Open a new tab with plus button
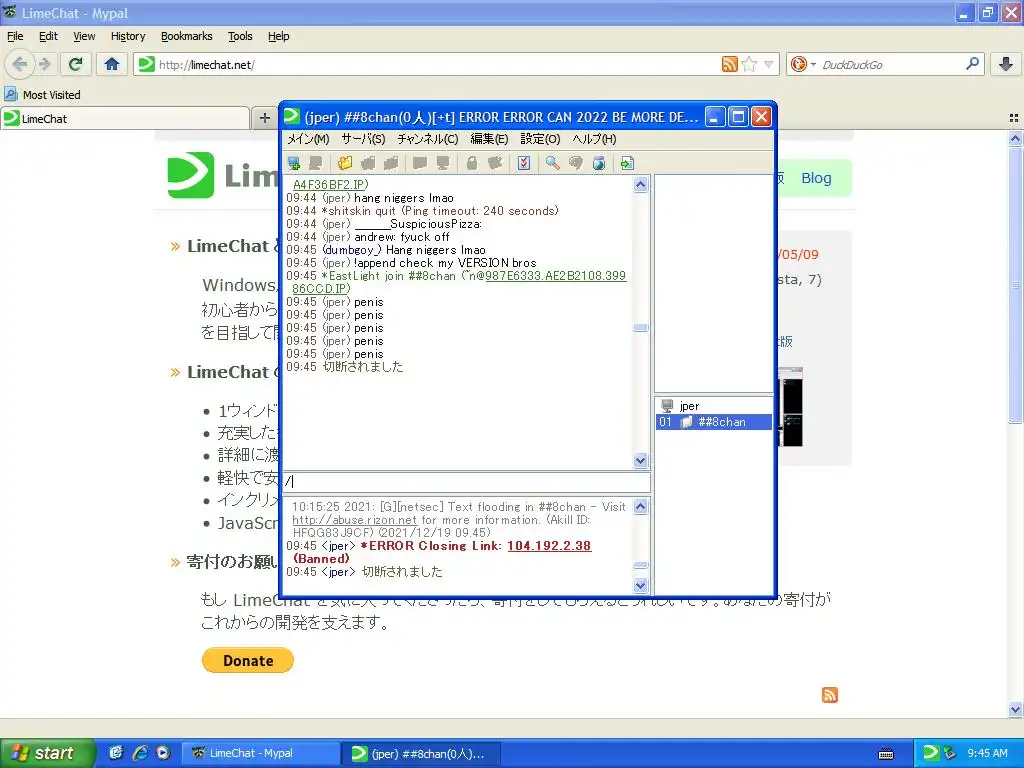Image resolution: width=1024 pixels, height=768 pixels. (264, 118)
